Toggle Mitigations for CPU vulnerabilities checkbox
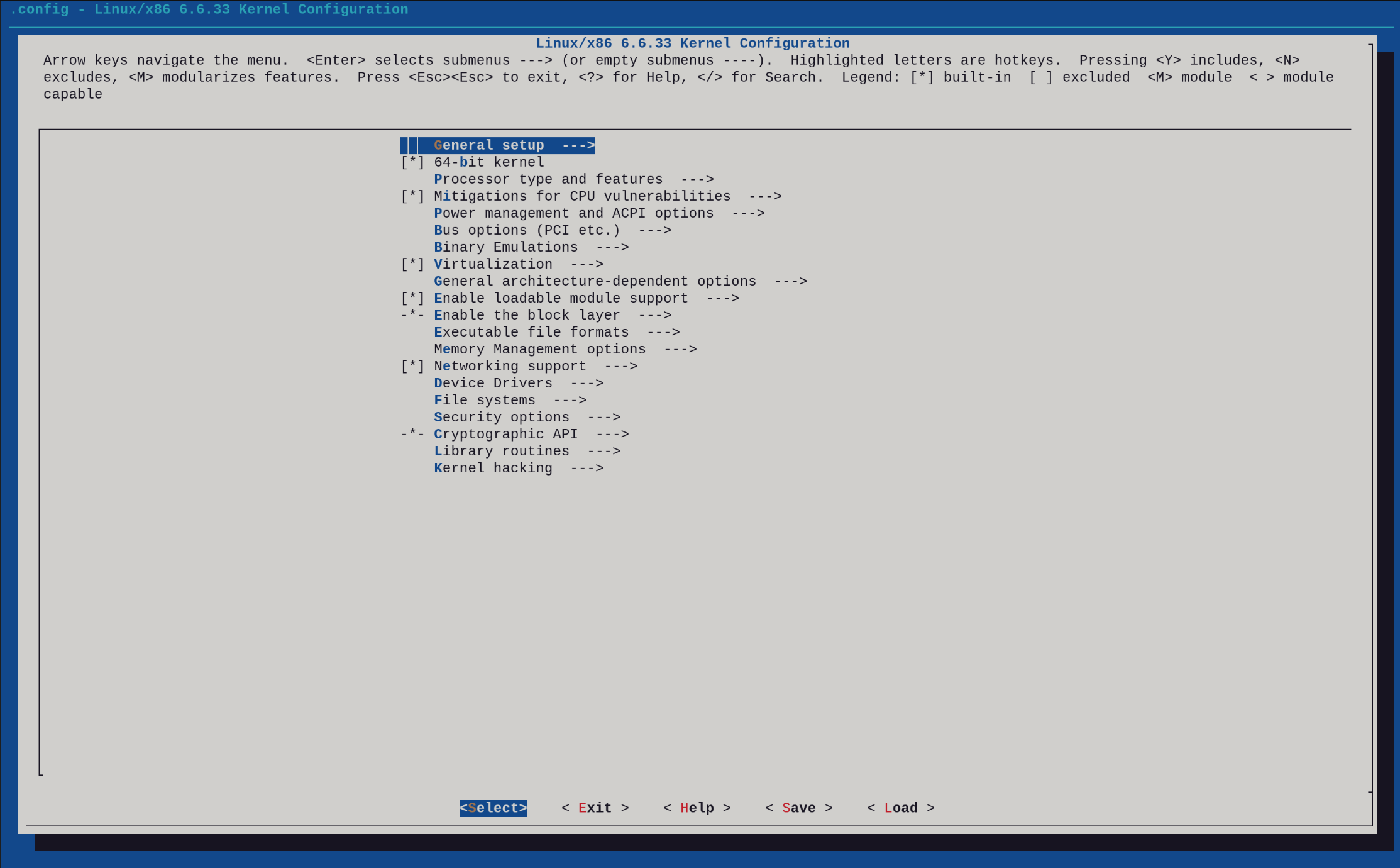This screenshot has height=868, width=1400. pos(412,196)
